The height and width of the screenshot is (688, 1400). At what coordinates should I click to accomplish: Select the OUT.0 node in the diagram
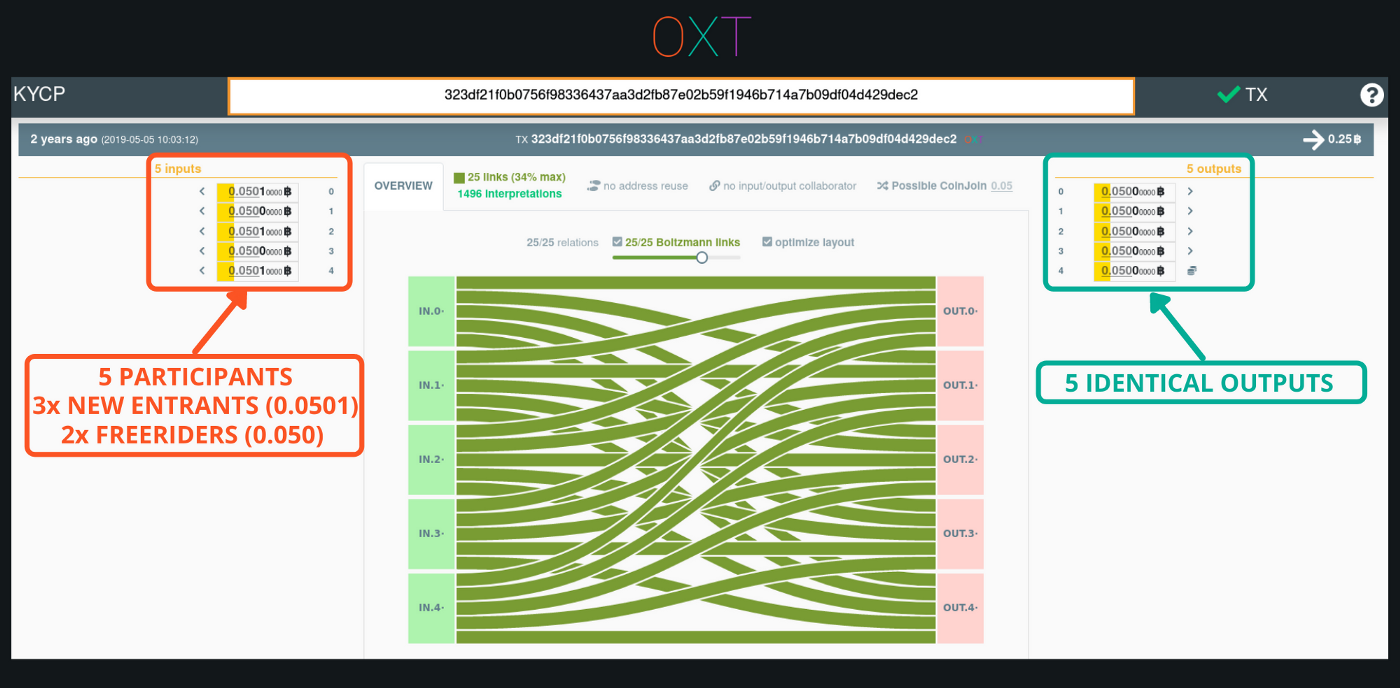click(x=960, y=311)
